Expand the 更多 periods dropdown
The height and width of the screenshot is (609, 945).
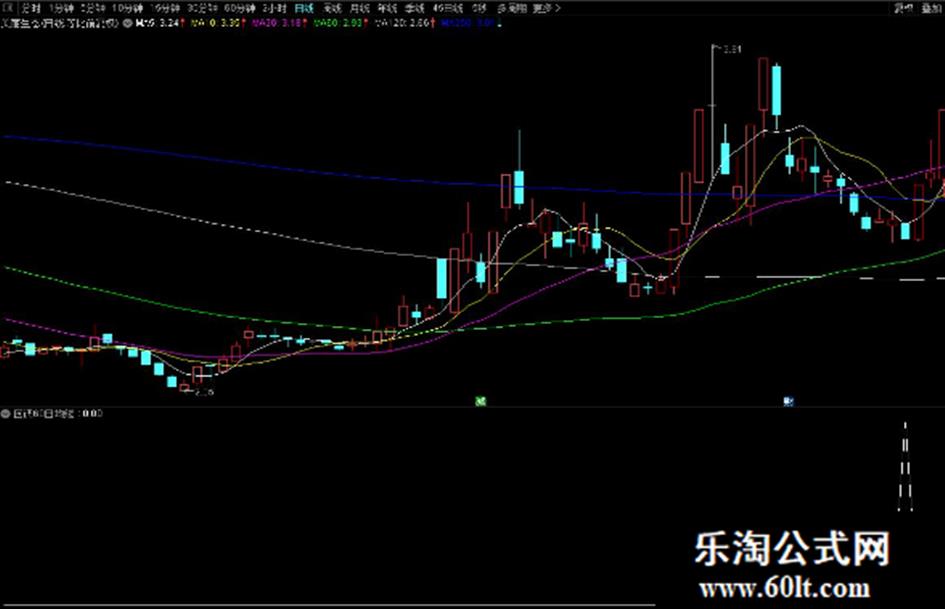click(547, 8)
